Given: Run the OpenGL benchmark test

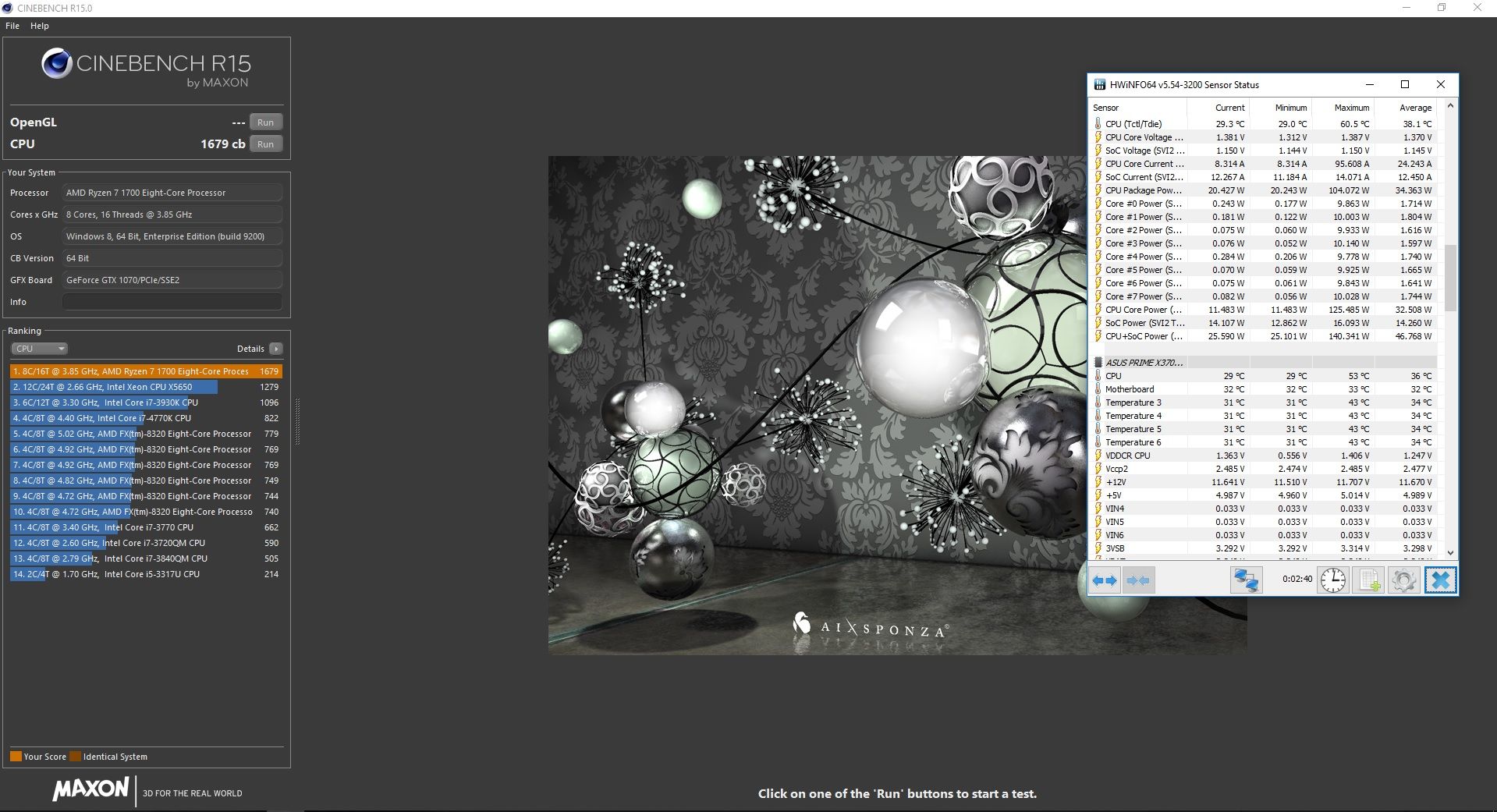Looking at the screenshot, I should pyautogui.click(x=266, y=122).
